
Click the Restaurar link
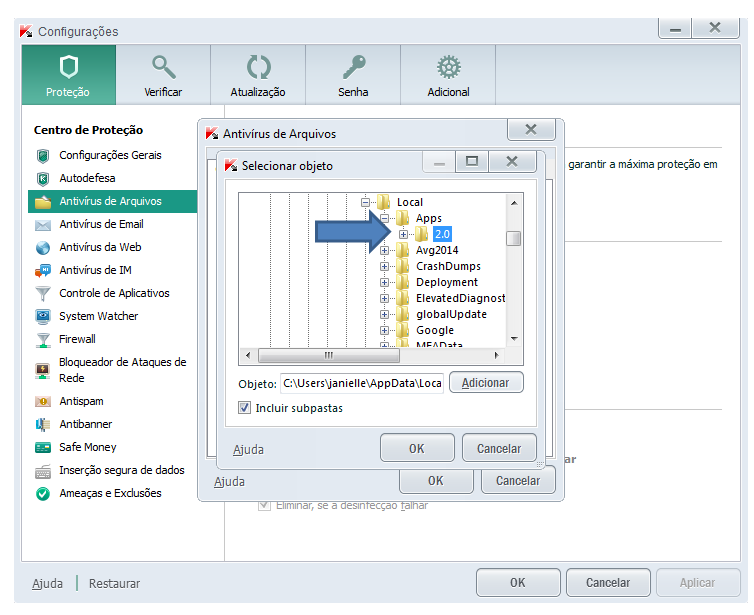[114, 583]
